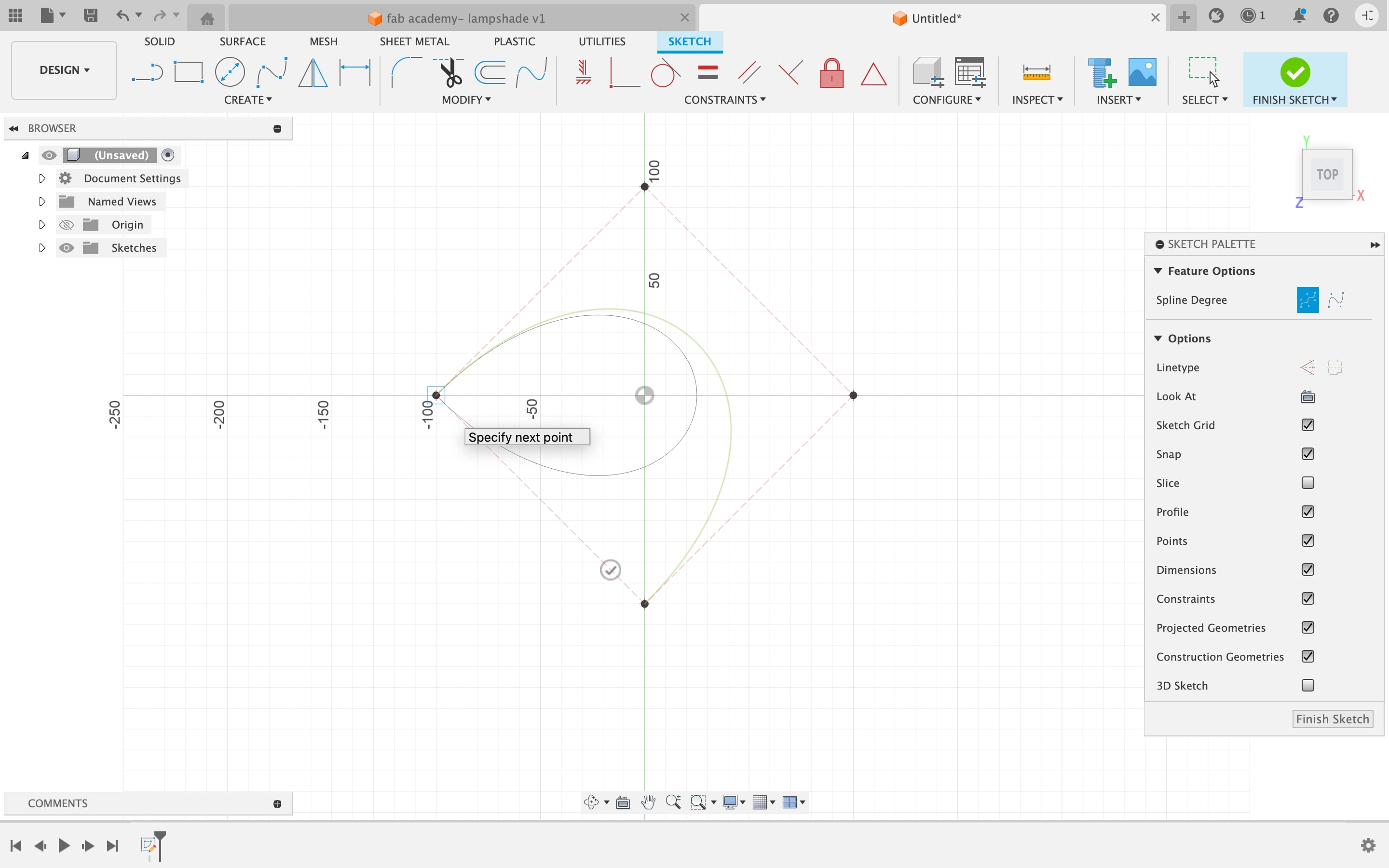Enable the Slice checkbox
Image resolution: width=1389 pixels, height=868 pixels.
1307,483
